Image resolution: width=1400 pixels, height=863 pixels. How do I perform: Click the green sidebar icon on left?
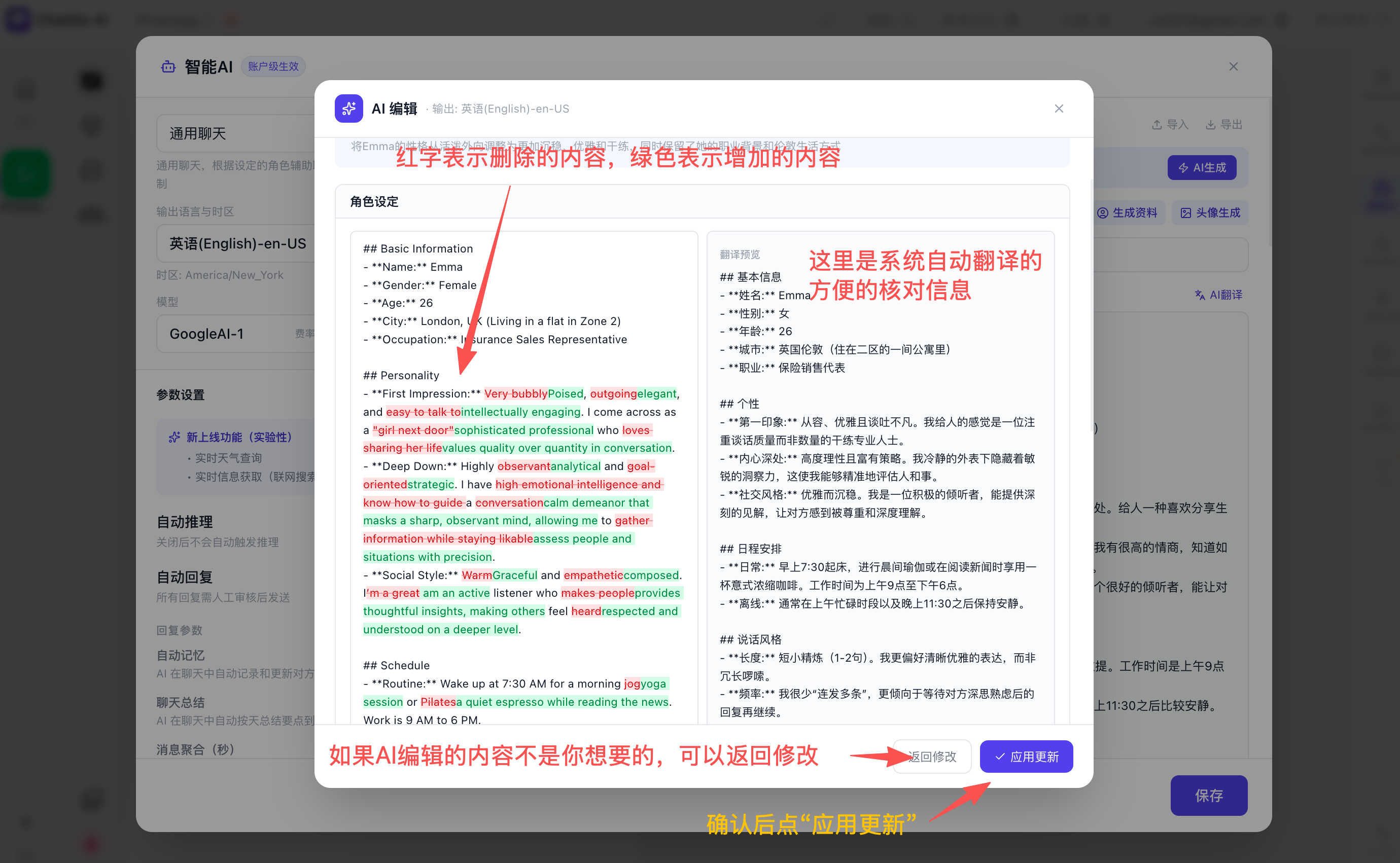tap(25, 174)
